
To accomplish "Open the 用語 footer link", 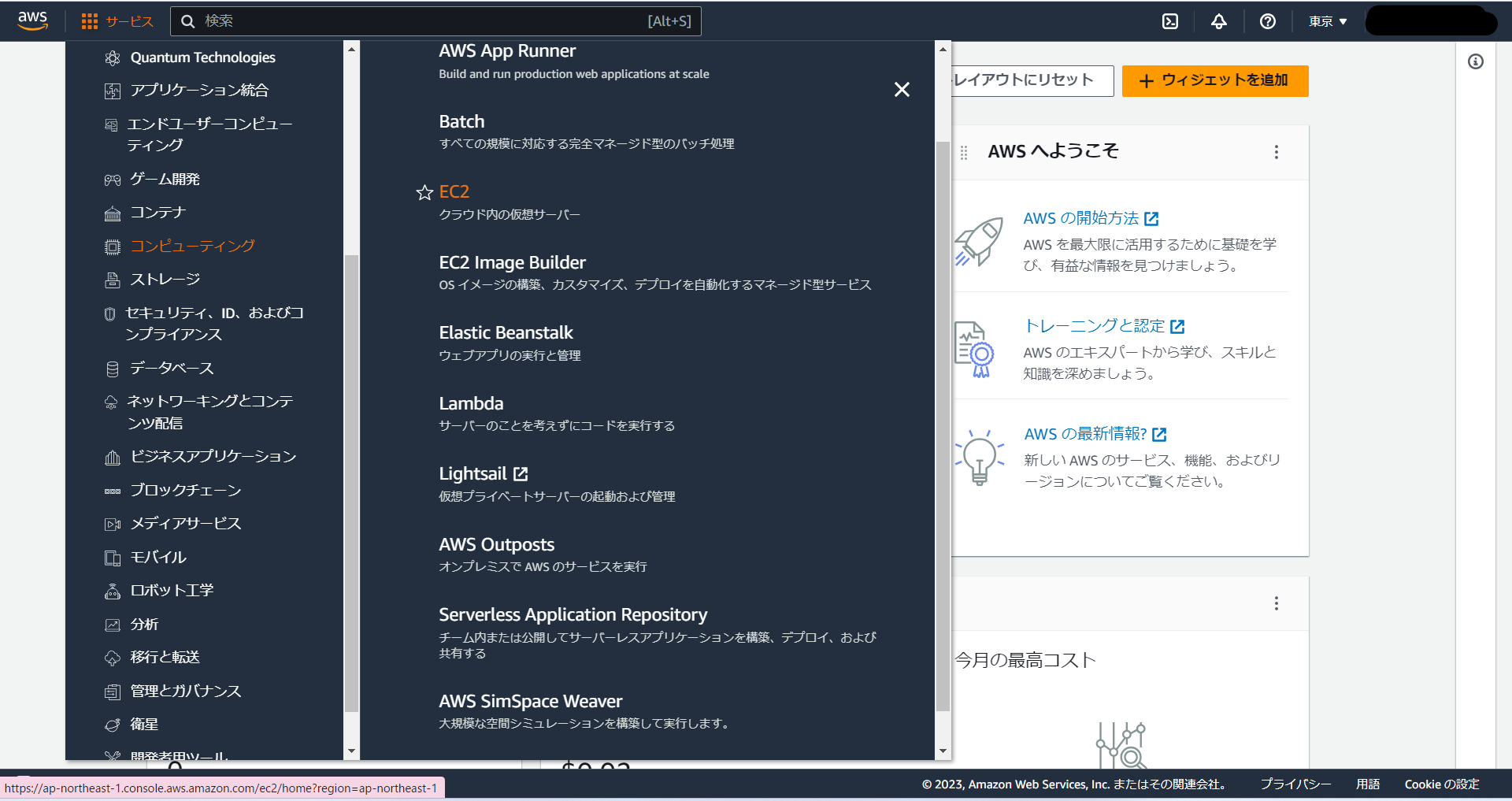I will (x=1368, y=784).
